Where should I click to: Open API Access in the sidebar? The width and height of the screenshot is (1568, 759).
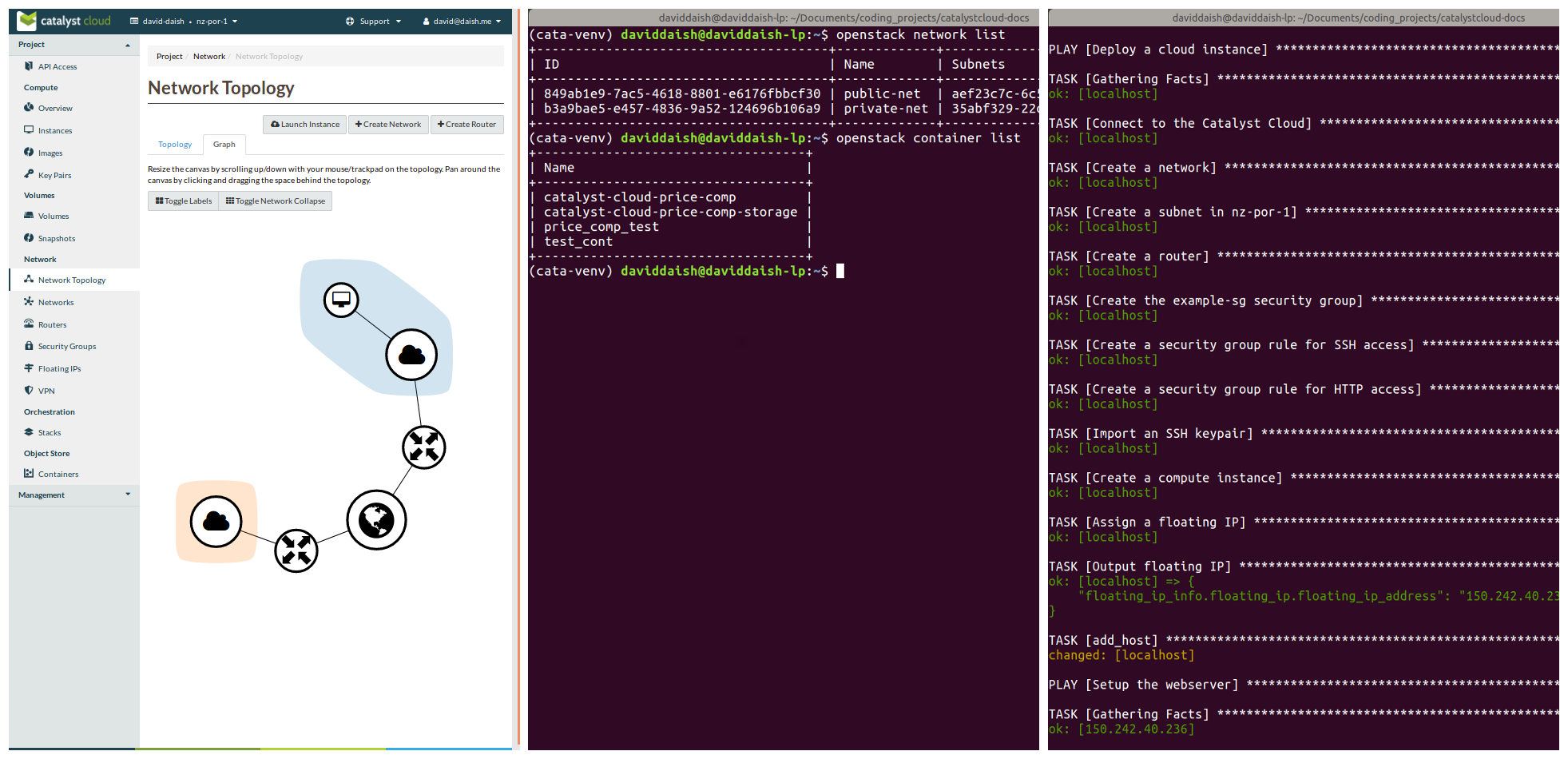click(x=51, y=66)
